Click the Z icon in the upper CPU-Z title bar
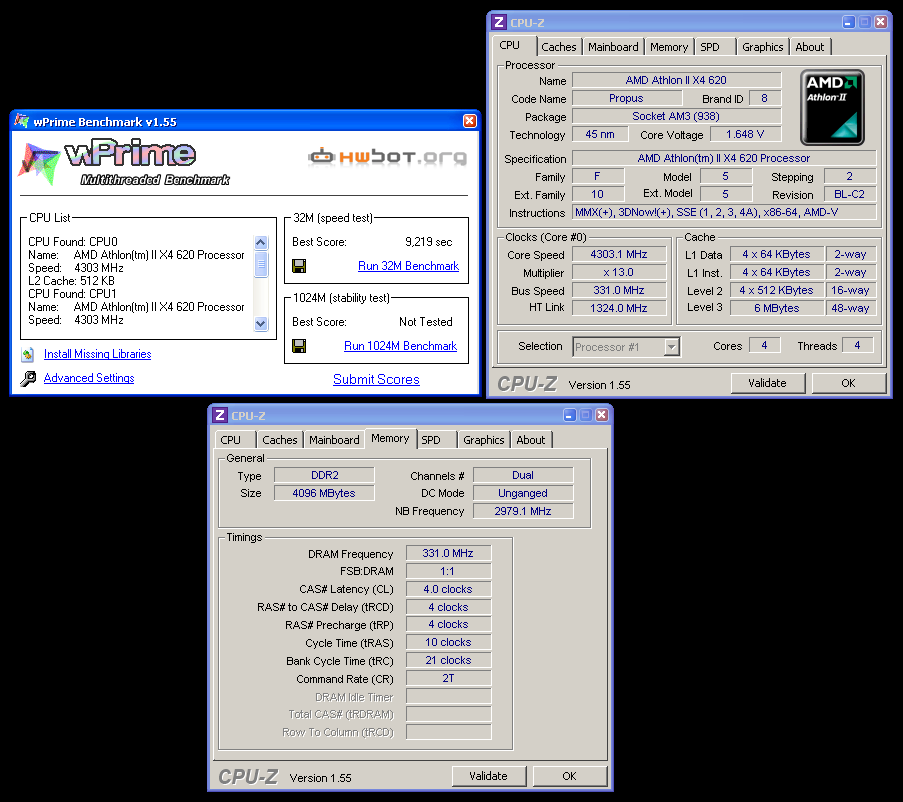 (499, 22)
